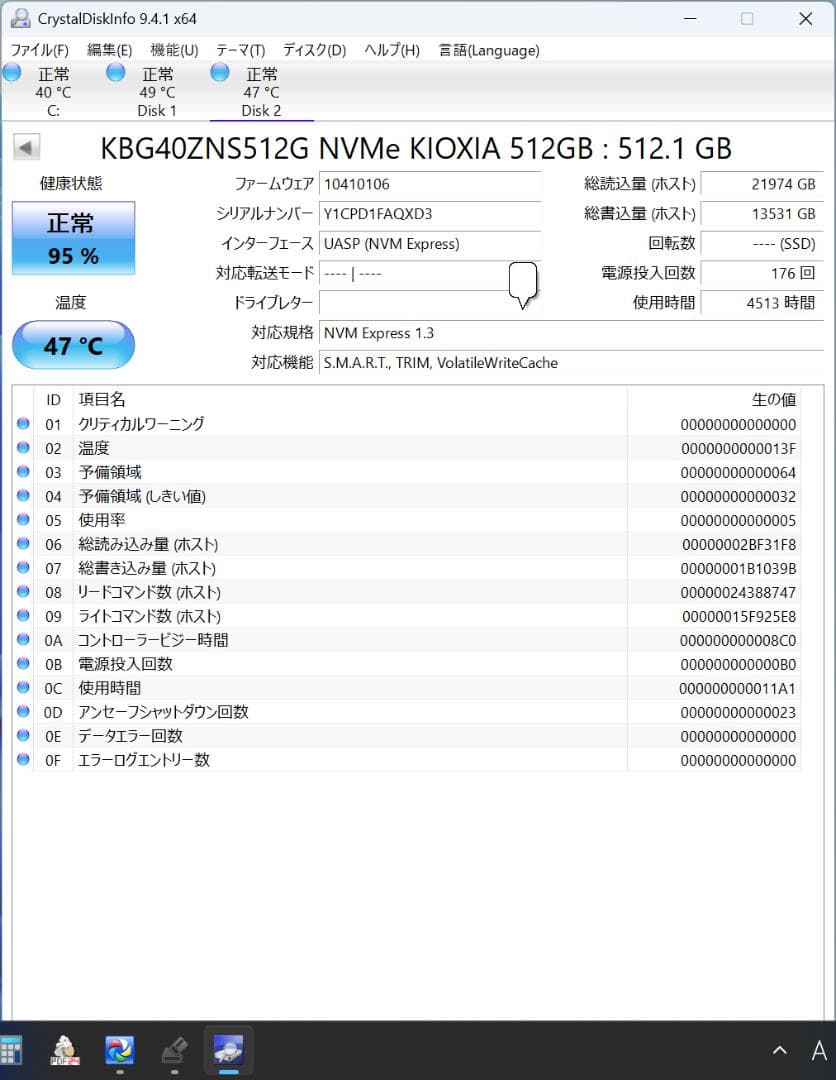Launch PDF24 from the taskbar
Image resolution: width=836 pixels, height=1080 pixels.
pos(64,1049)
